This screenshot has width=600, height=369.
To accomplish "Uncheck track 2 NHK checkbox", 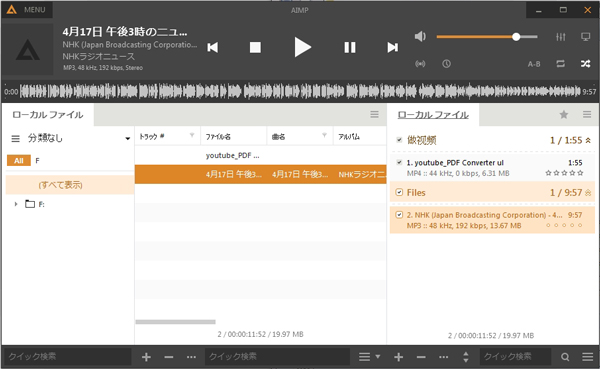I will 399,214.
